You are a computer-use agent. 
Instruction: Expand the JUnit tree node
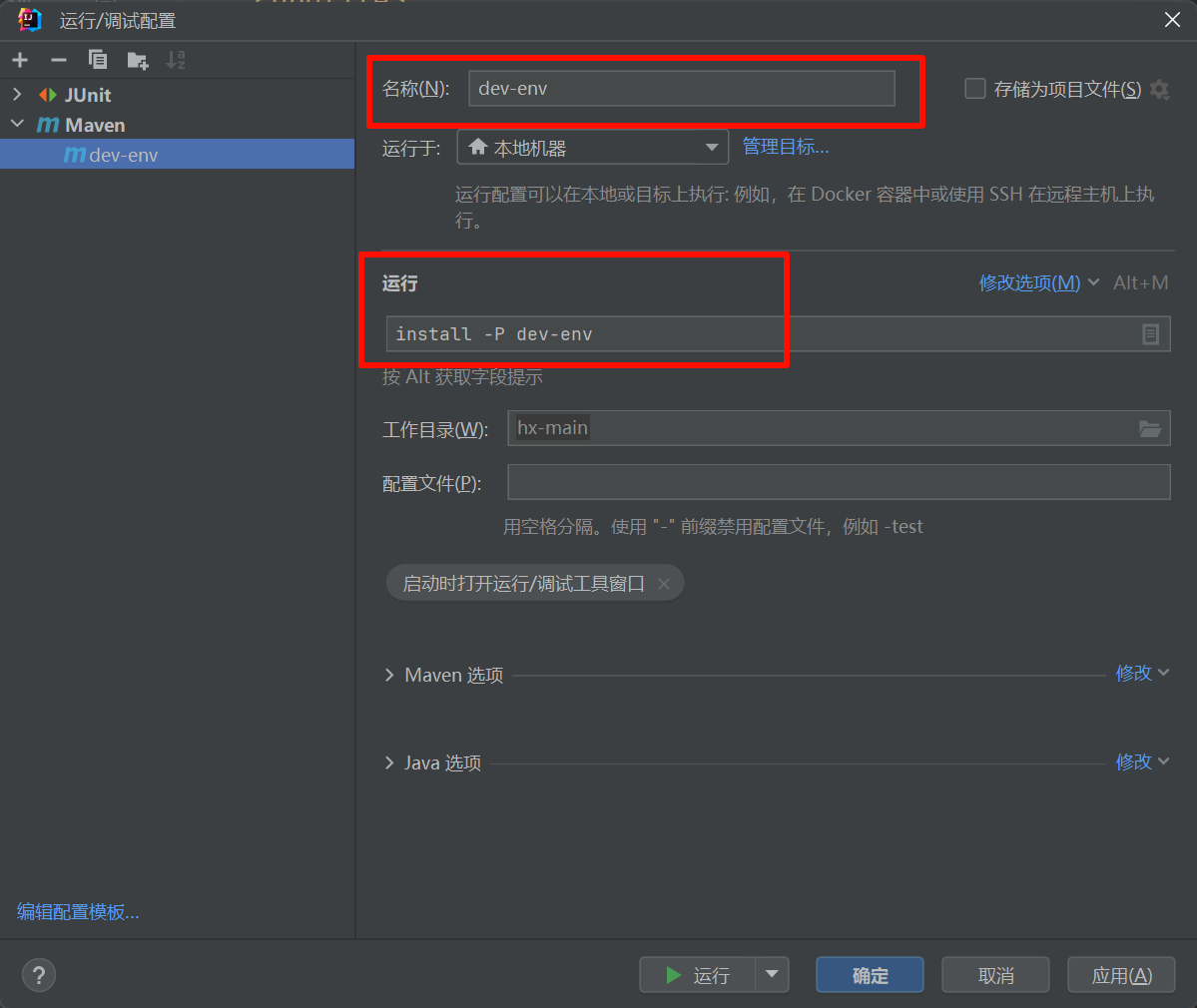(18, 95)
